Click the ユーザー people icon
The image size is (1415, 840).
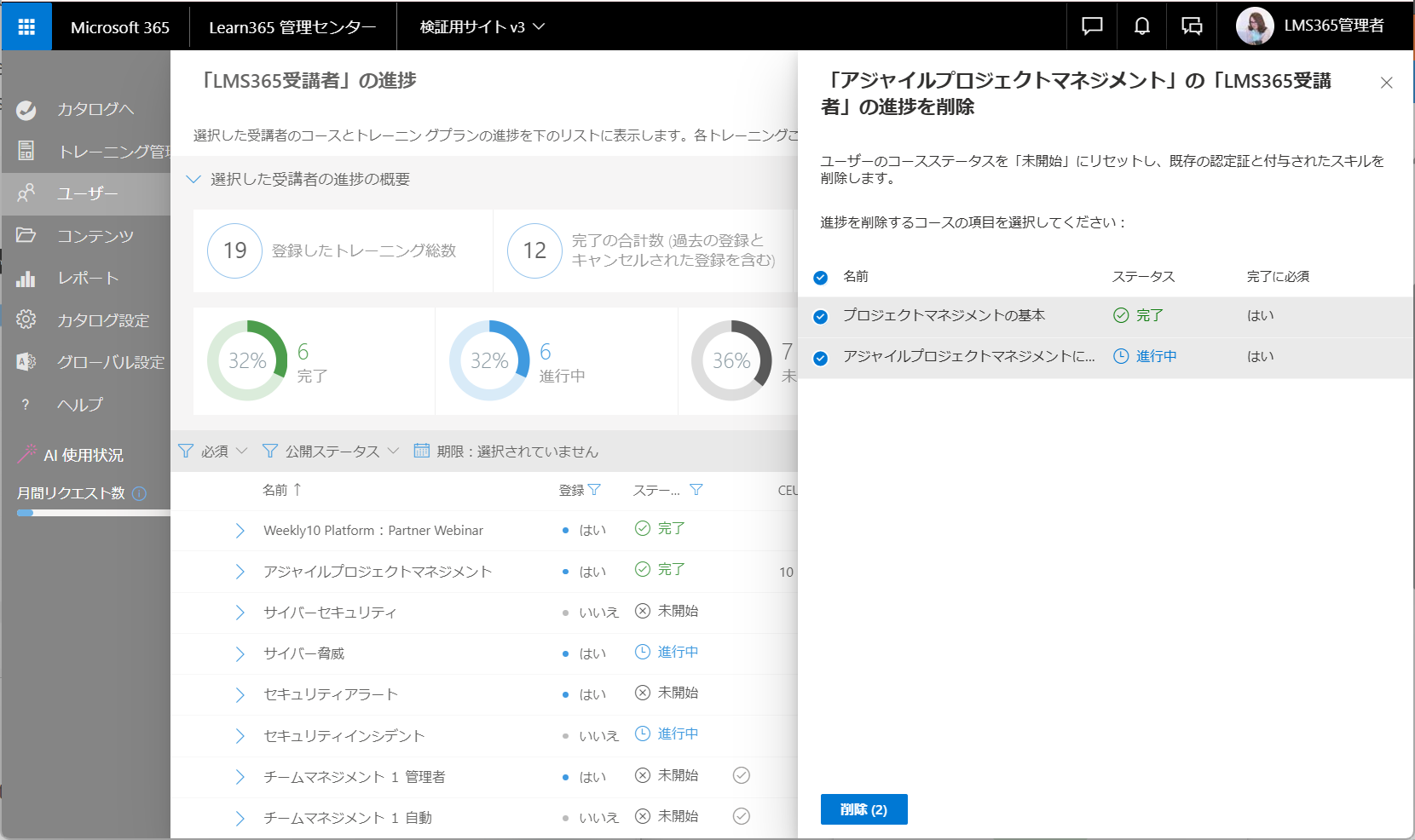pyautogui.click(x=26, y=193)
